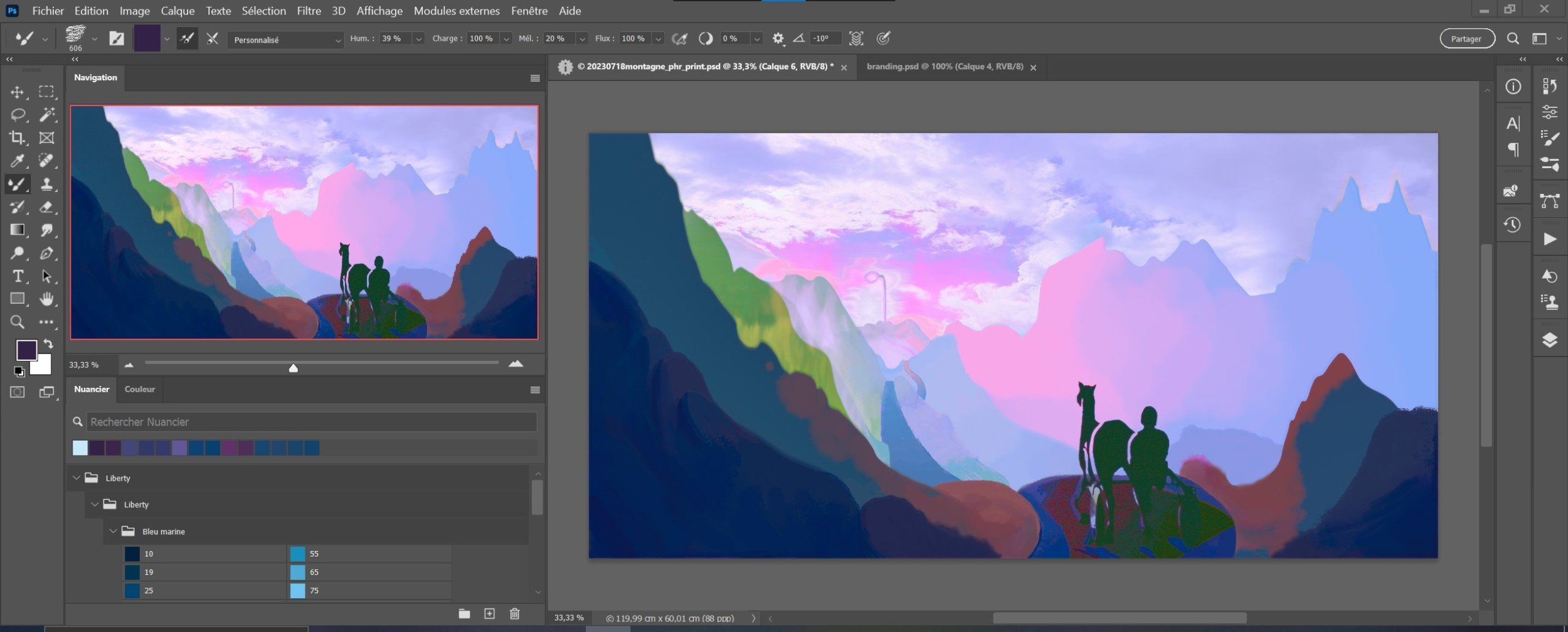Viewport: 1568px width, 632px height.
Task: Open the Personnalisé brush preset dropdown
Action: (285, 40)
